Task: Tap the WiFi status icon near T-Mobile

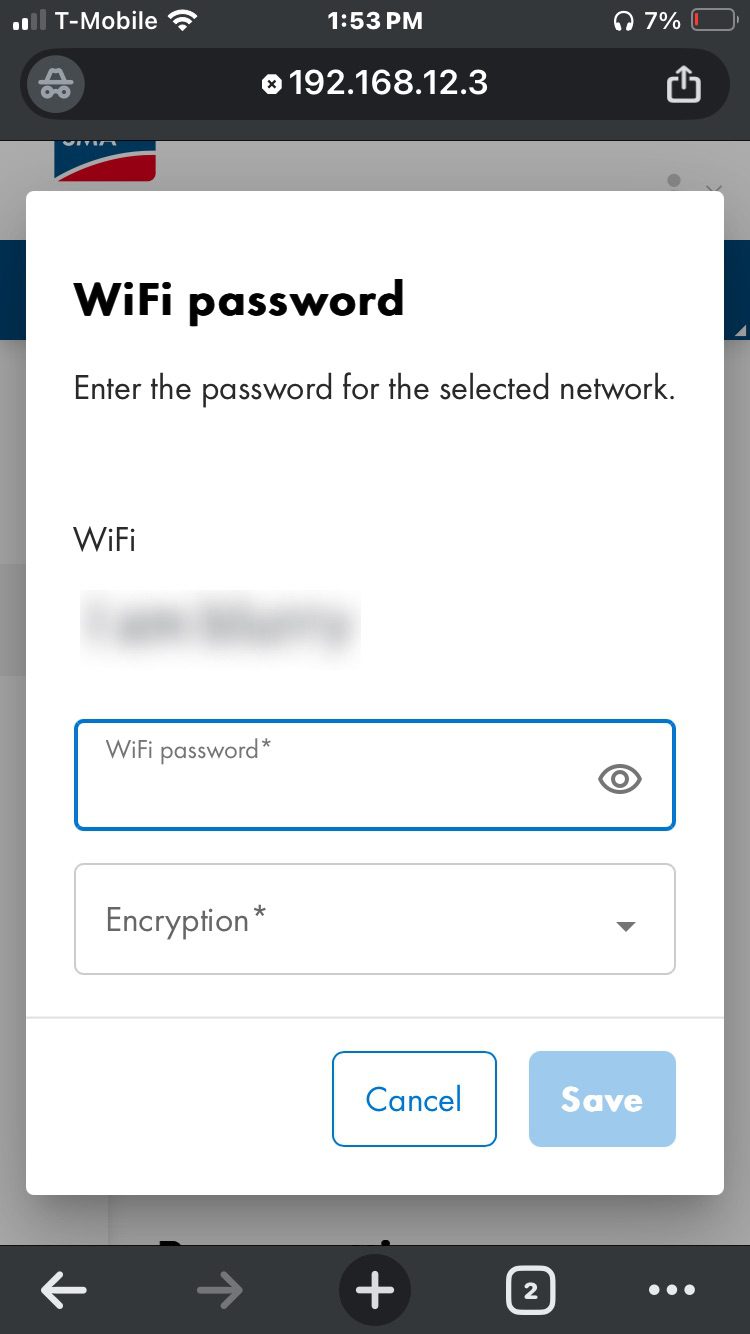Action: point(183,20)
